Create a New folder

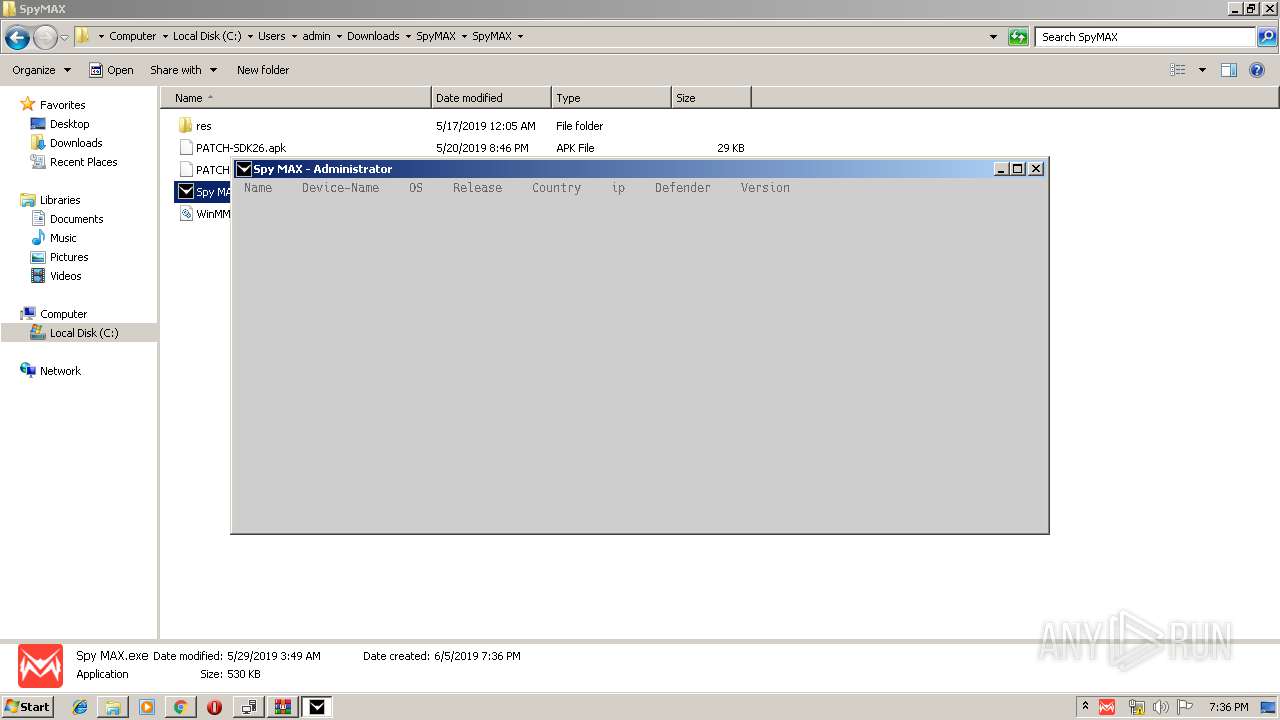(263, 70)
